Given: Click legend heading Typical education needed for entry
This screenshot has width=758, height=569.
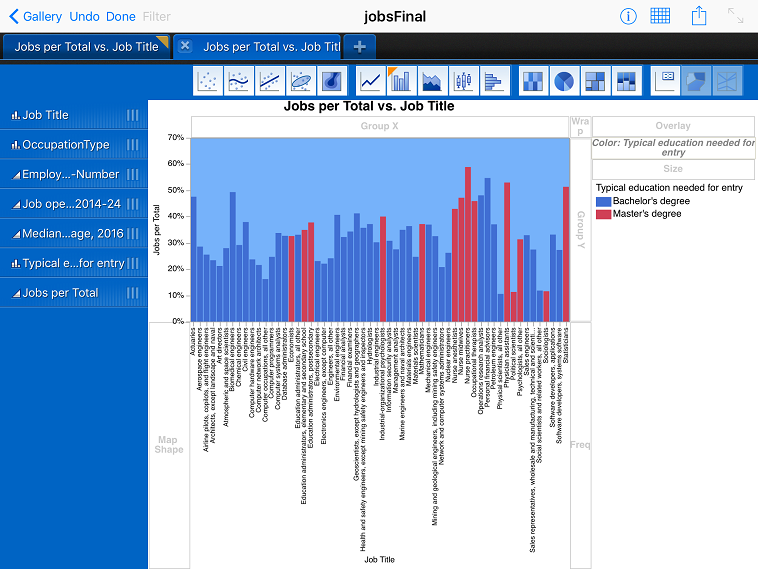Looking at the screenshot, I should (669, 188).
